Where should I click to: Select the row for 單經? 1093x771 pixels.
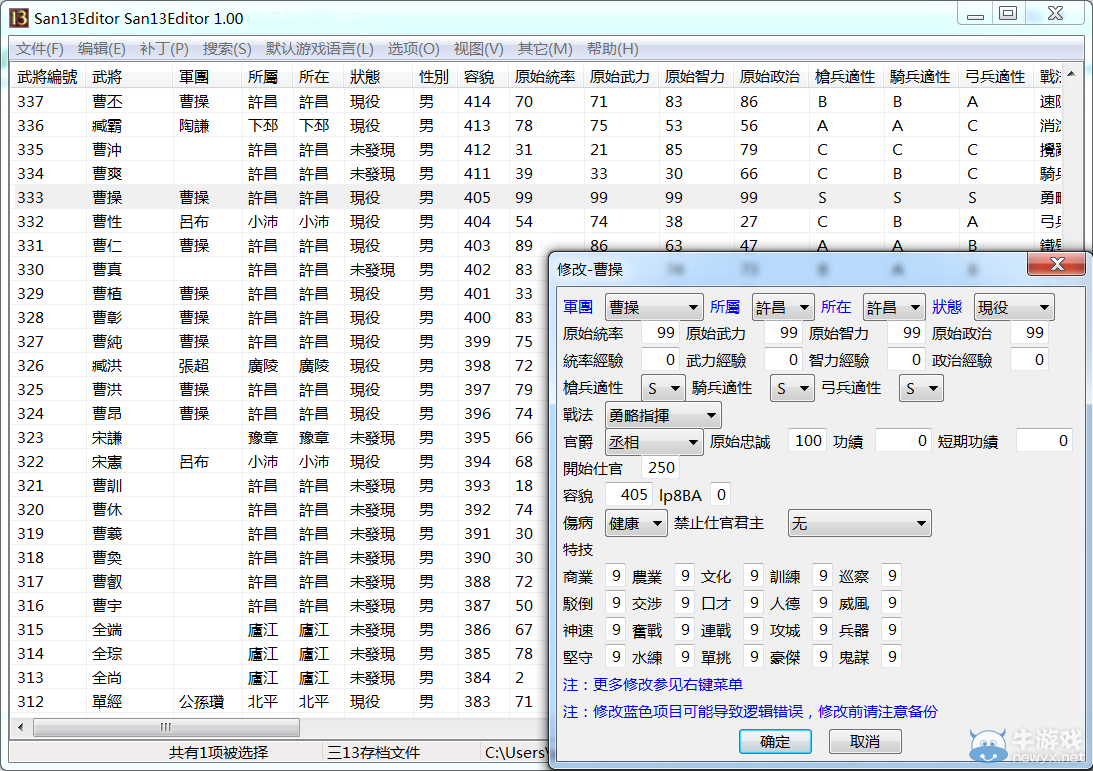coord(279,701)
